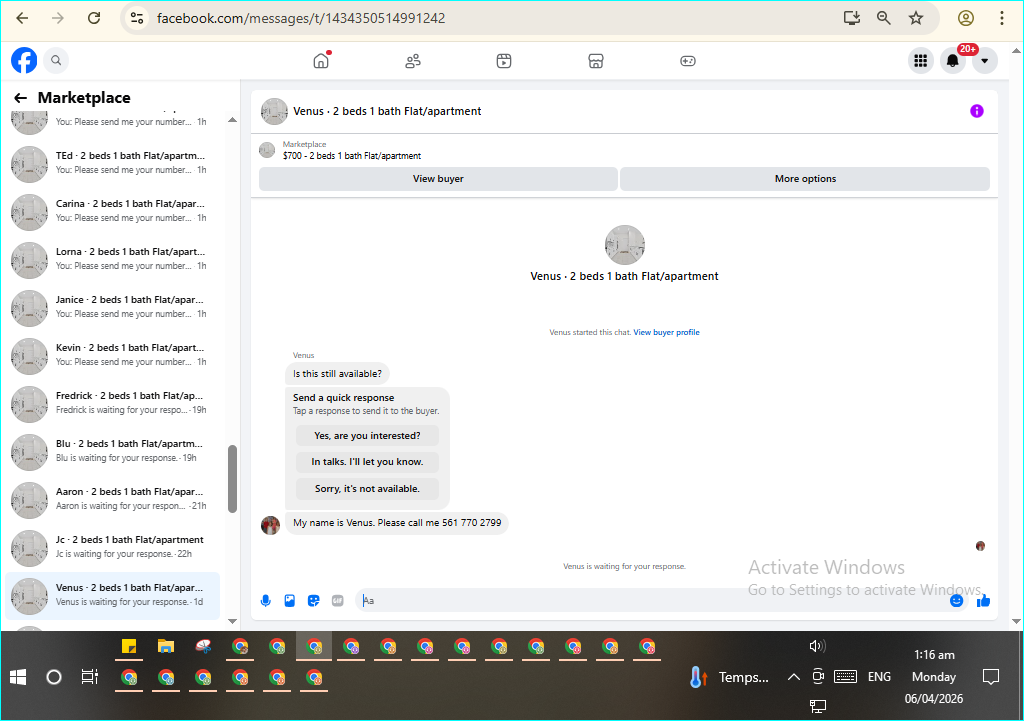Click the volume speaker icon in tray

click(818, 647)
